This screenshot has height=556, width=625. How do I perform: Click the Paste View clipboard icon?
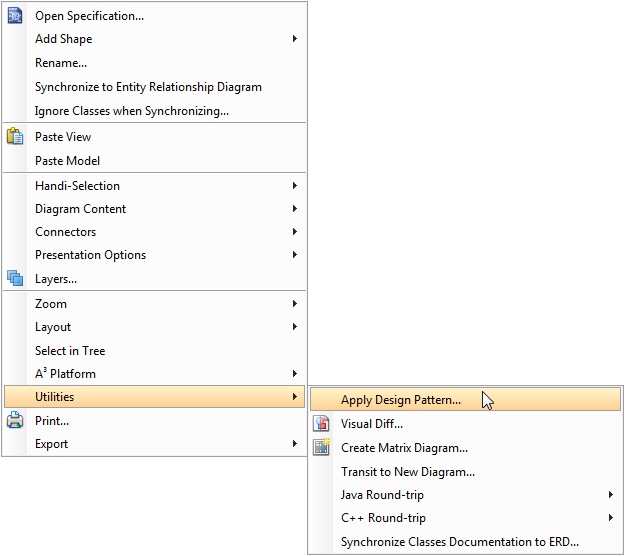(x=15, y=136)
